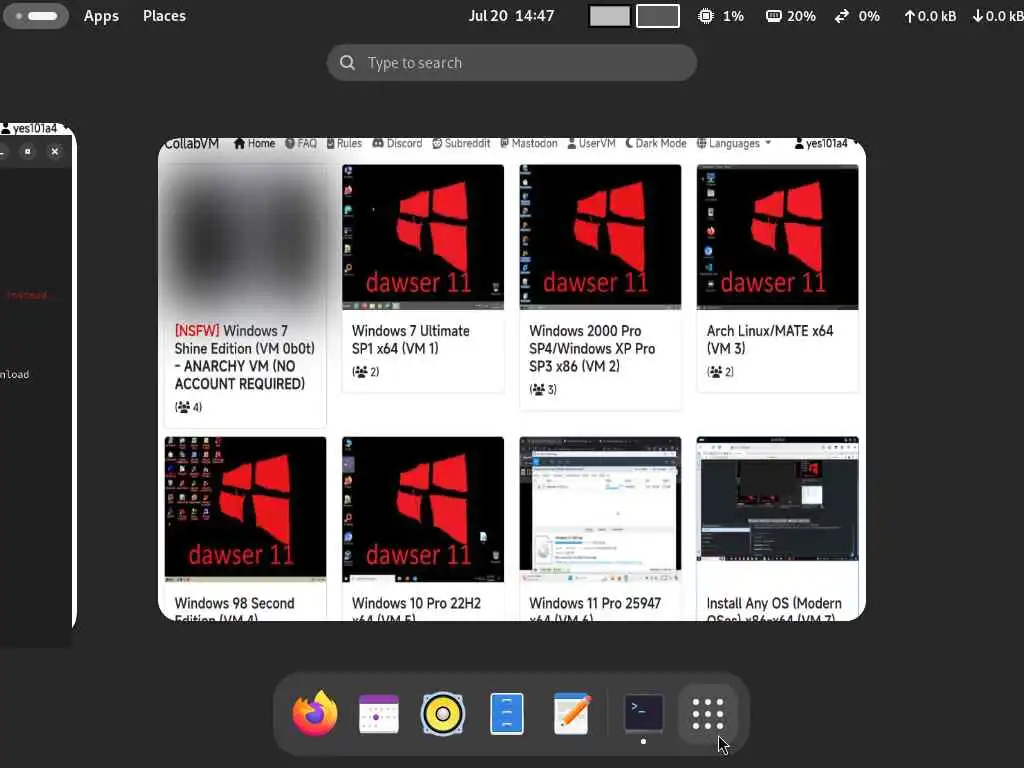
Task: Click the memory usage indicator icon
Action: pyautogui.click(x=773, y=16)
